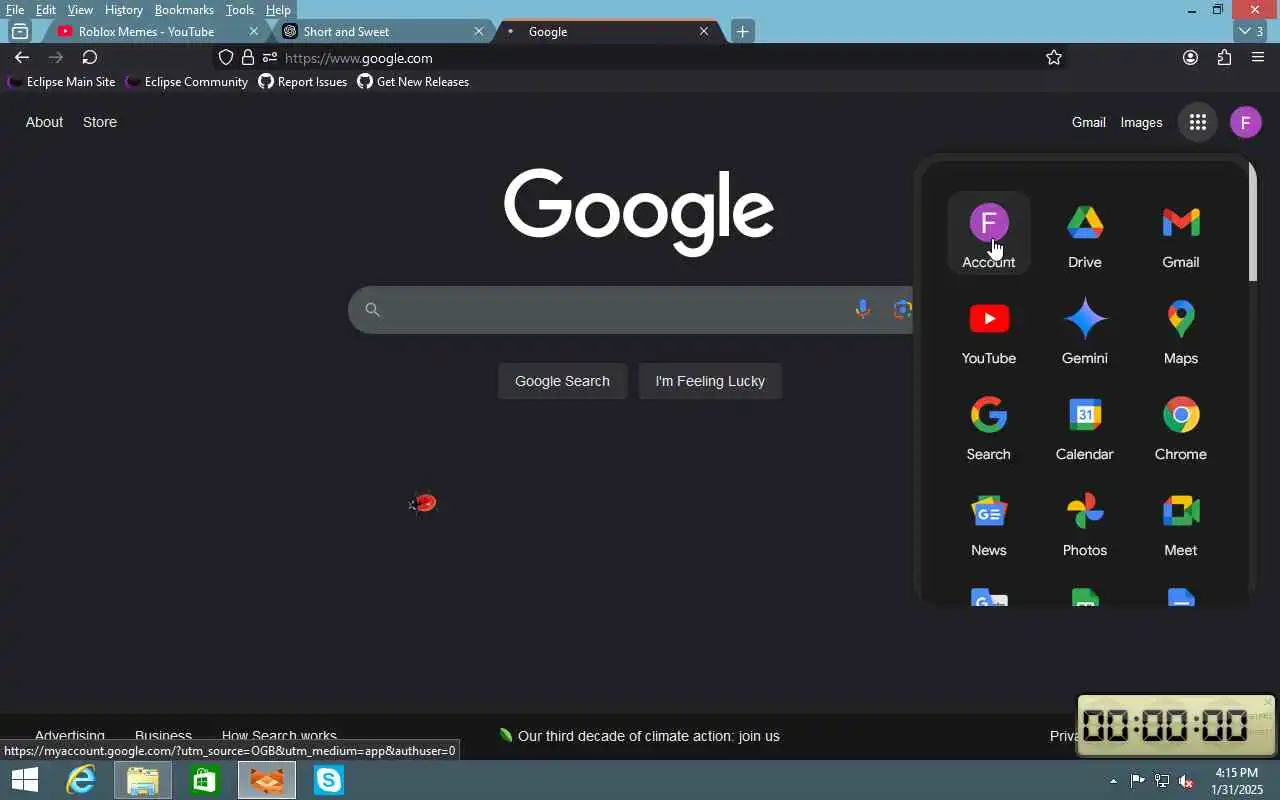Viewport: 1280px width, 800px height.
Task: Click I'm Feeling Lucky button
Action: (710, 381)
